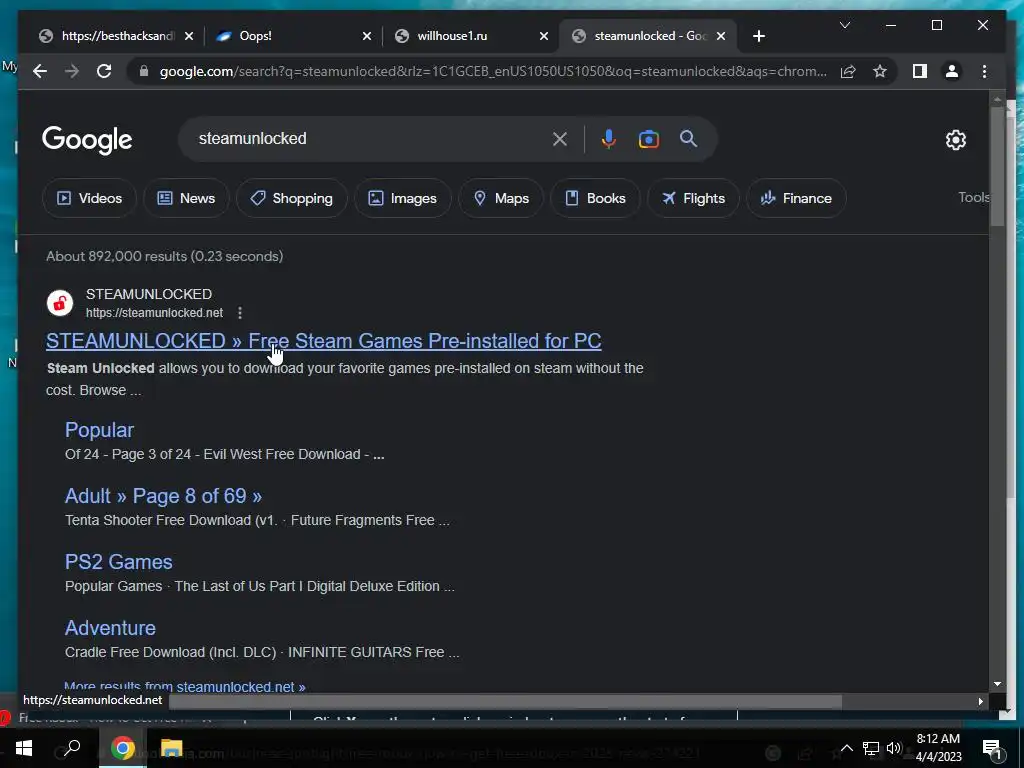Click the vertical scrollbar down arrow

pyautogui.click(x=997, y=684)
